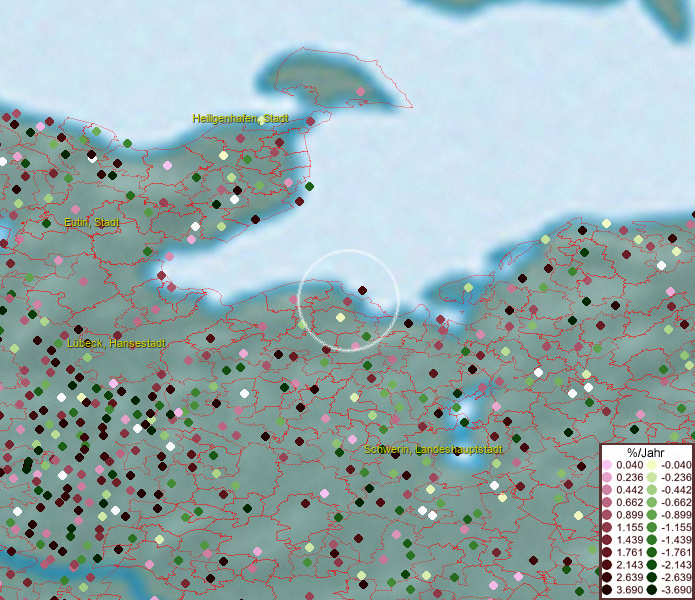Screen dimensions: 695x600
Task: Click the -0.442 green legend swatch
Action: tap(652, 490)
